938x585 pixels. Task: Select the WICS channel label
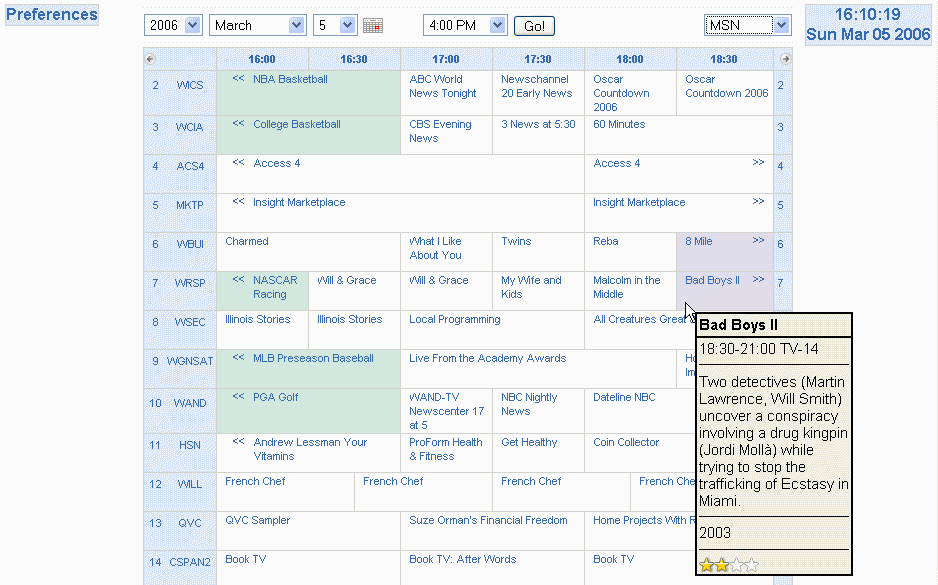pyautogui.click(x=190, y=86)
